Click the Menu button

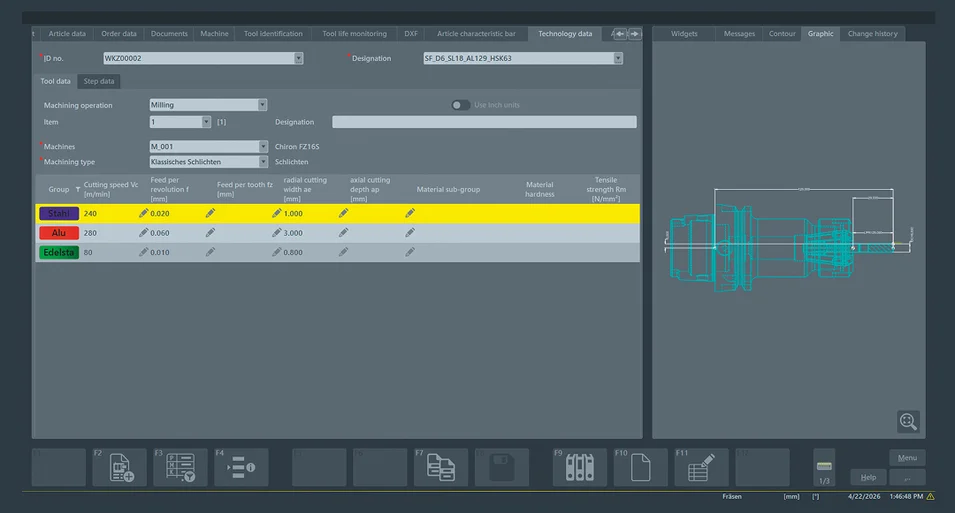click(907, 458)
